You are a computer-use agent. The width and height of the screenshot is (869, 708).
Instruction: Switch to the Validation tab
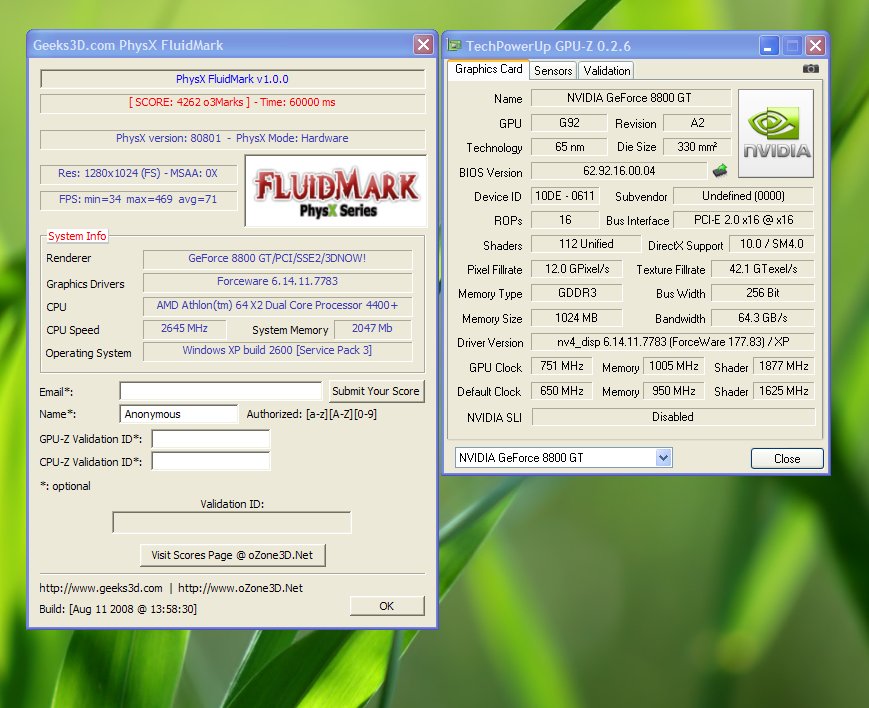coord(607,71)
